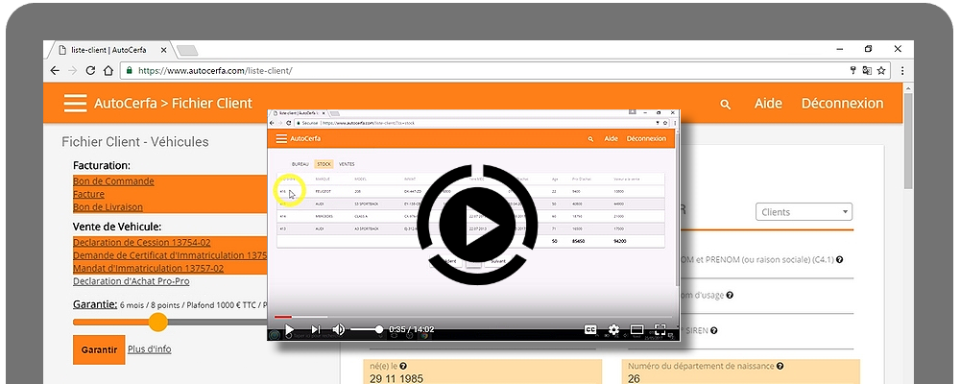Select the BUREAU tab in the video
The width and height of the screenshot is (960, 384).
click(300, 164)
